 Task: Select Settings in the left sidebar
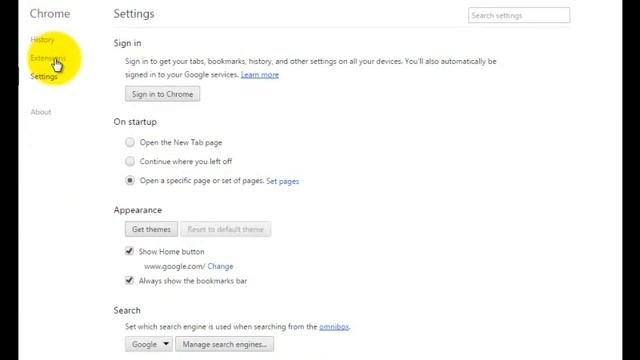pyautogui.click(x=44, y=77)
